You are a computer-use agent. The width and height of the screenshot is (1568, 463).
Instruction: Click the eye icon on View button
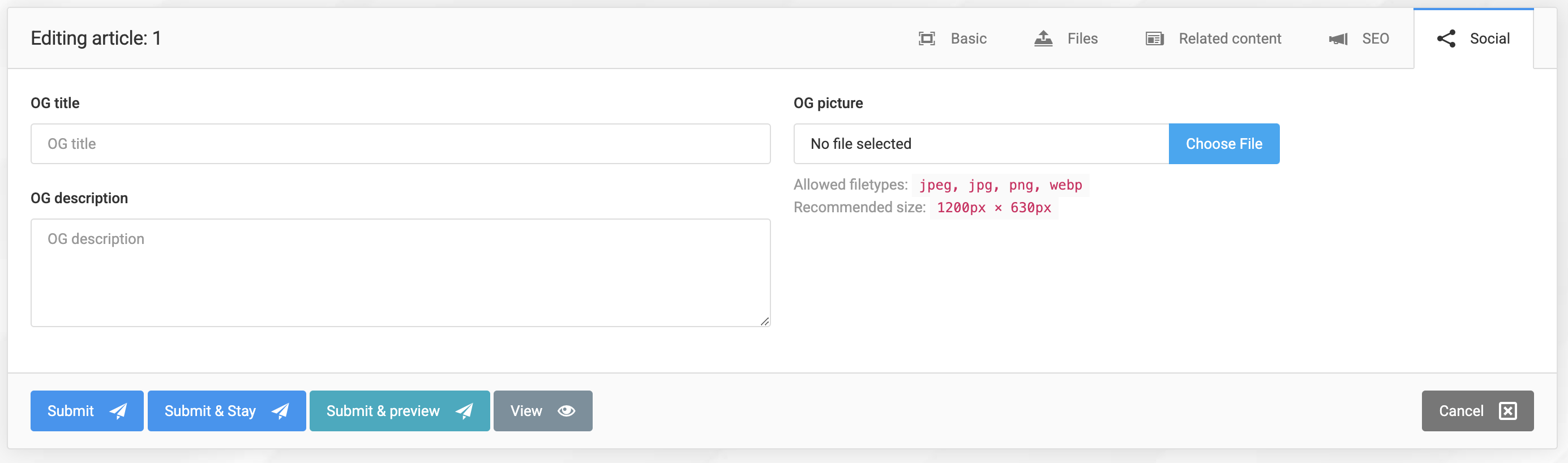point(566,411)
